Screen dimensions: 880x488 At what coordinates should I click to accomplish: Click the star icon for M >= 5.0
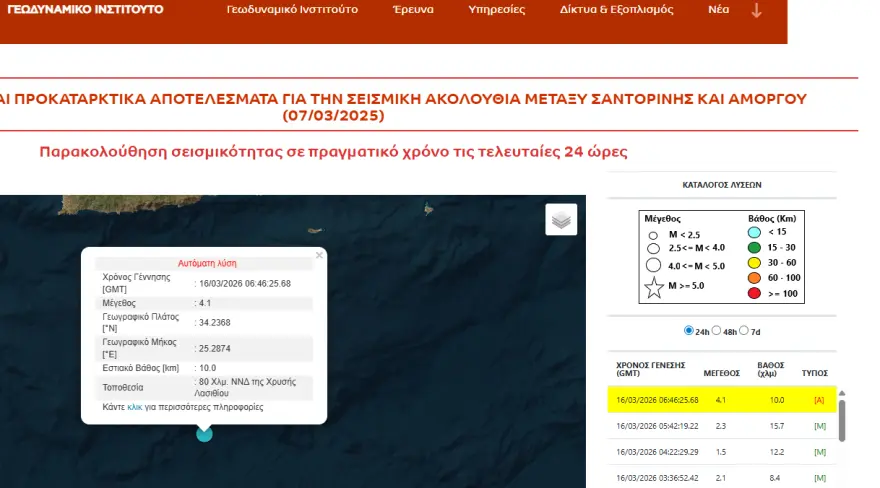(x=654, y=290)
